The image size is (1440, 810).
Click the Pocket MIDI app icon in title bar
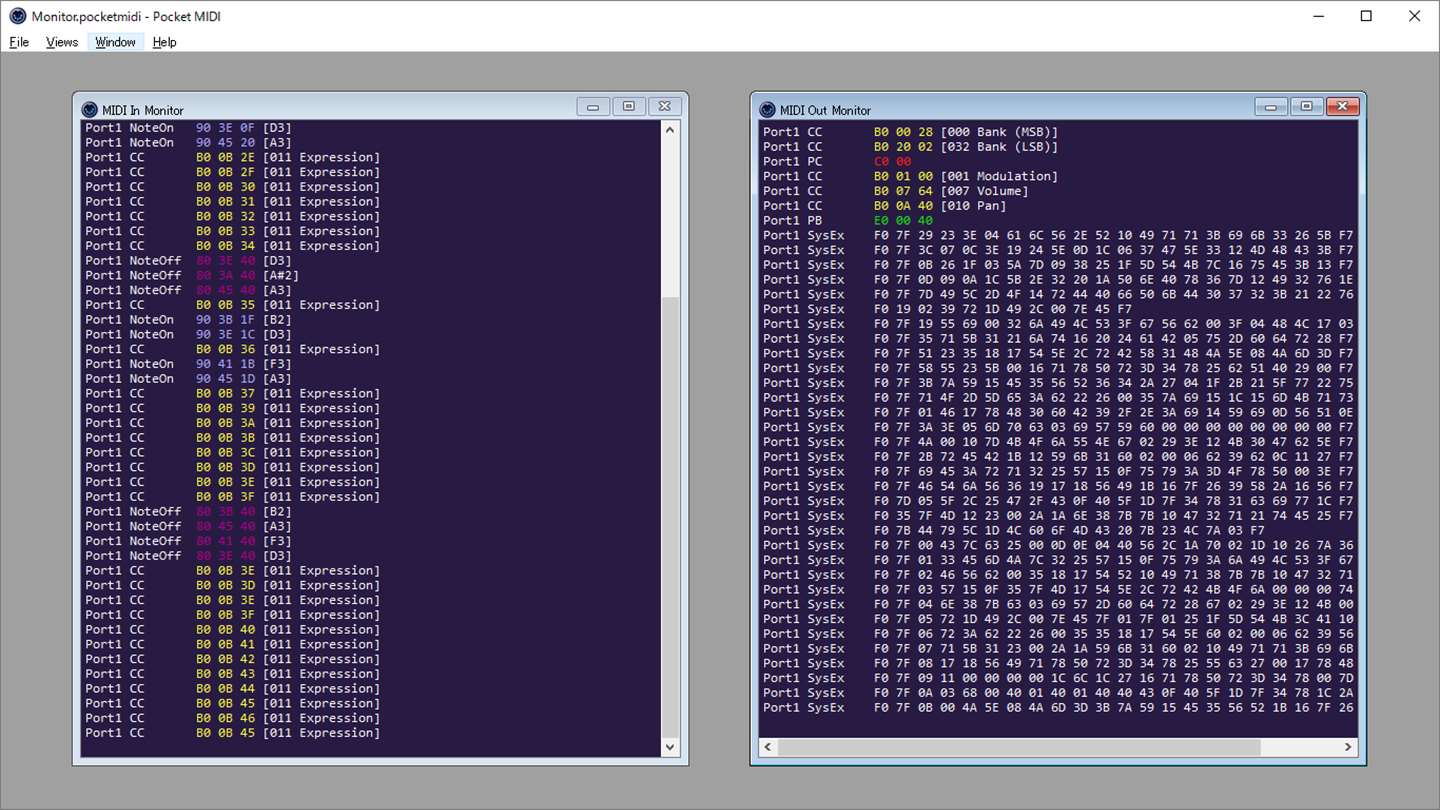click(x=17, y=16)
